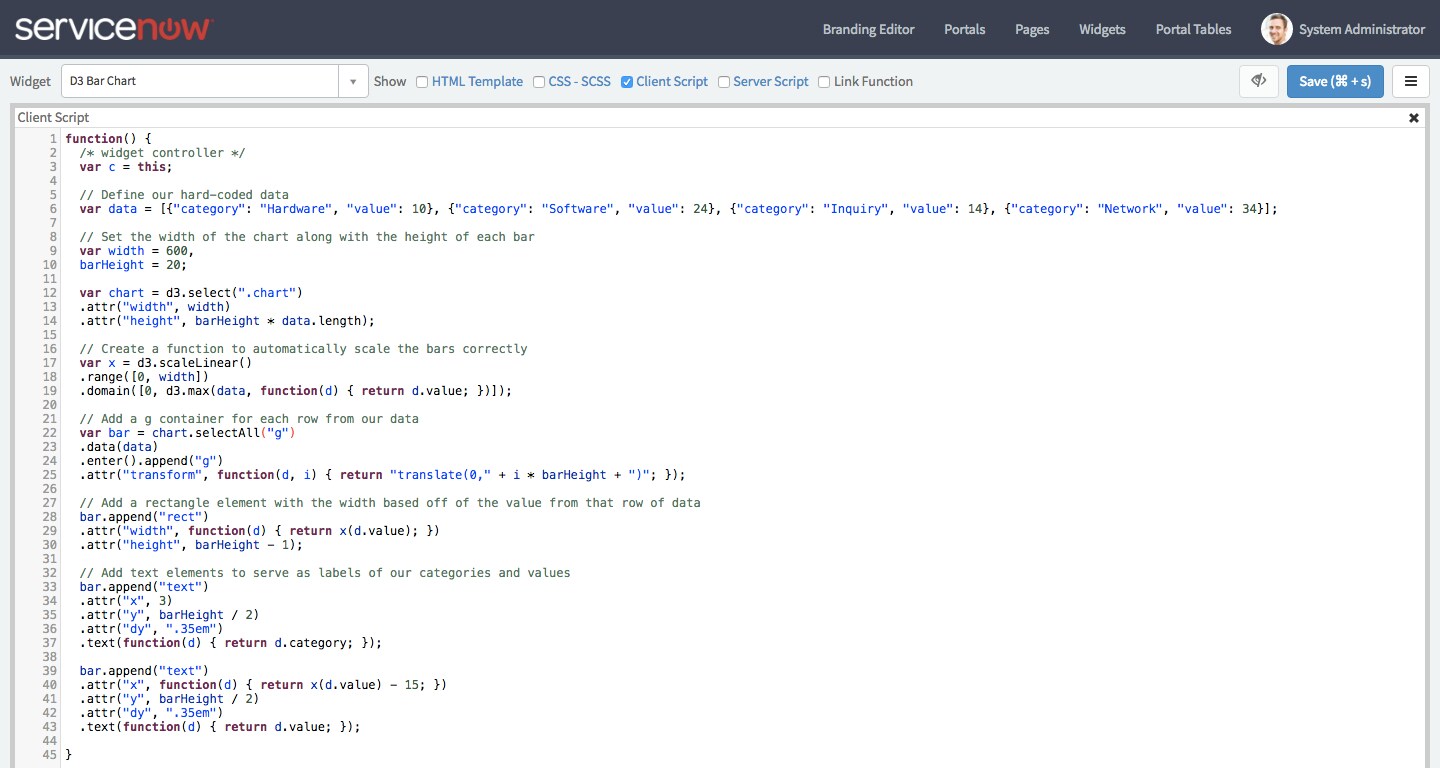Close the Client Script panel
Image resolution: width=1440 pixels, height=768 pixels.
pyautogui.click(x=1414, y=118)
